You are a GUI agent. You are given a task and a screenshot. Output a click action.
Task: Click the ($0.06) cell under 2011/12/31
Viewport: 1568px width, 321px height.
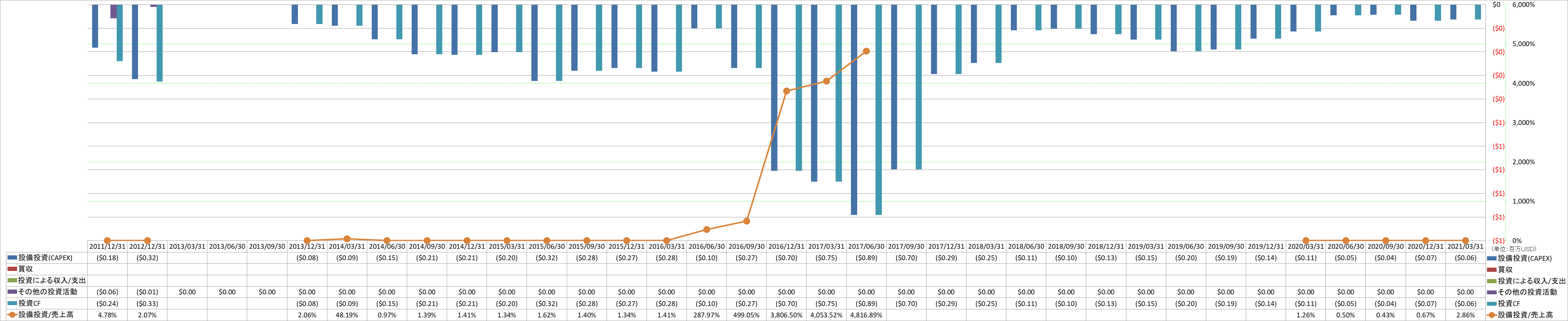coord(107,292)
